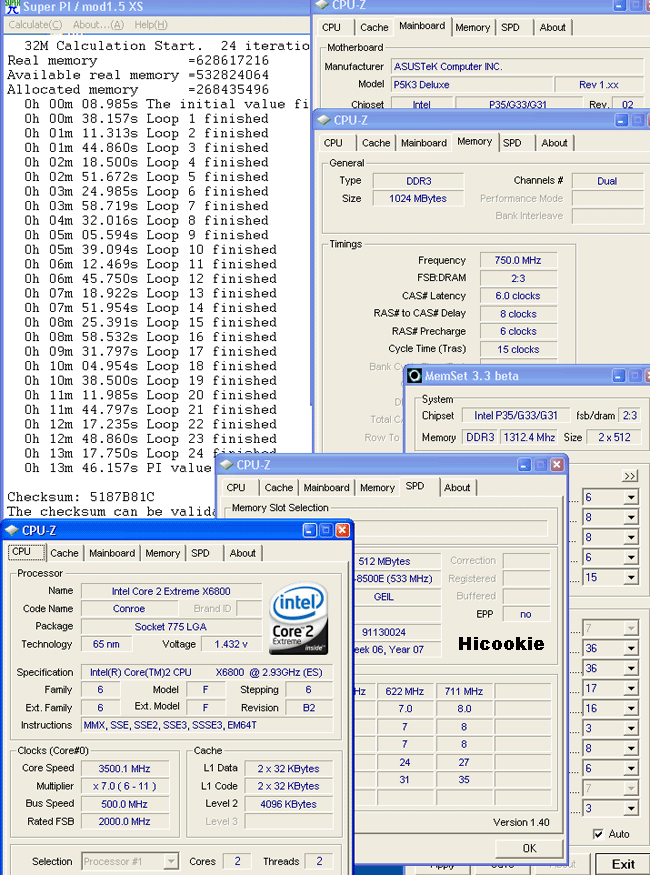The height and width of the screenshot is (875, 650).
Task: Click the MemSet 3.3 beta title icon
Action: click(414, 376)
